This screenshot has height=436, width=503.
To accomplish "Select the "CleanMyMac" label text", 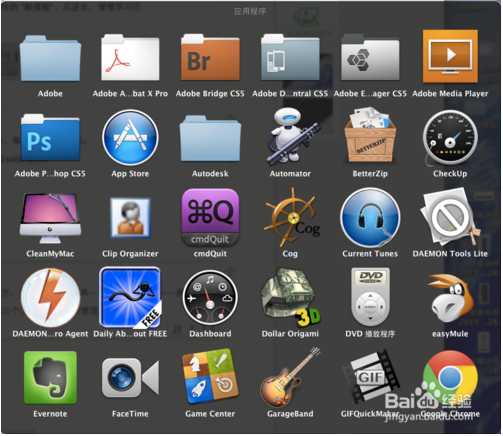I will click(50, 254).
